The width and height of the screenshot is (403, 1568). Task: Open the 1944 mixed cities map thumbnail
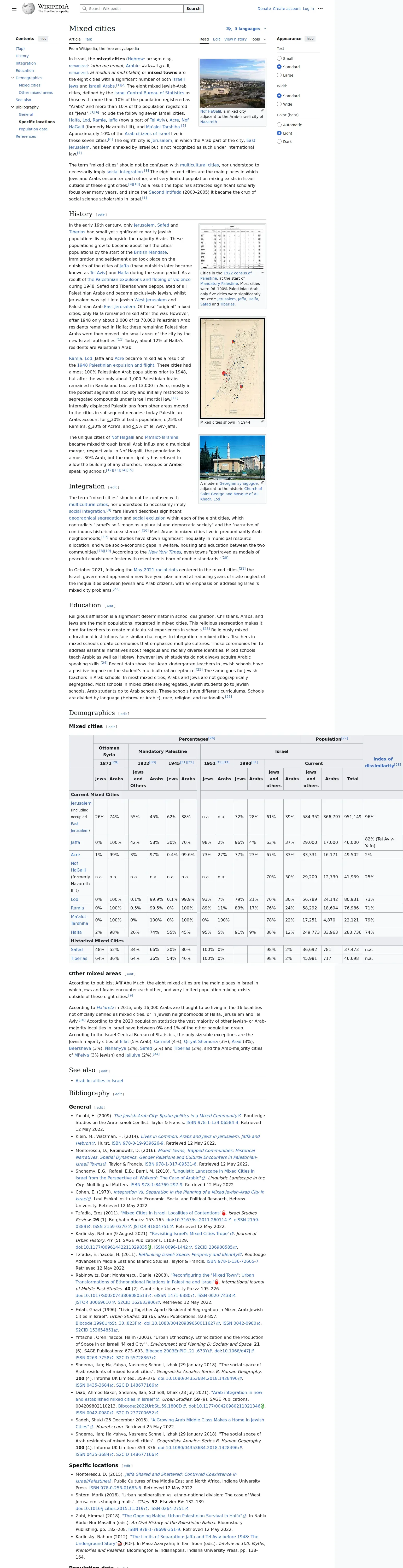pyautogui.click(x=232, y=368)
